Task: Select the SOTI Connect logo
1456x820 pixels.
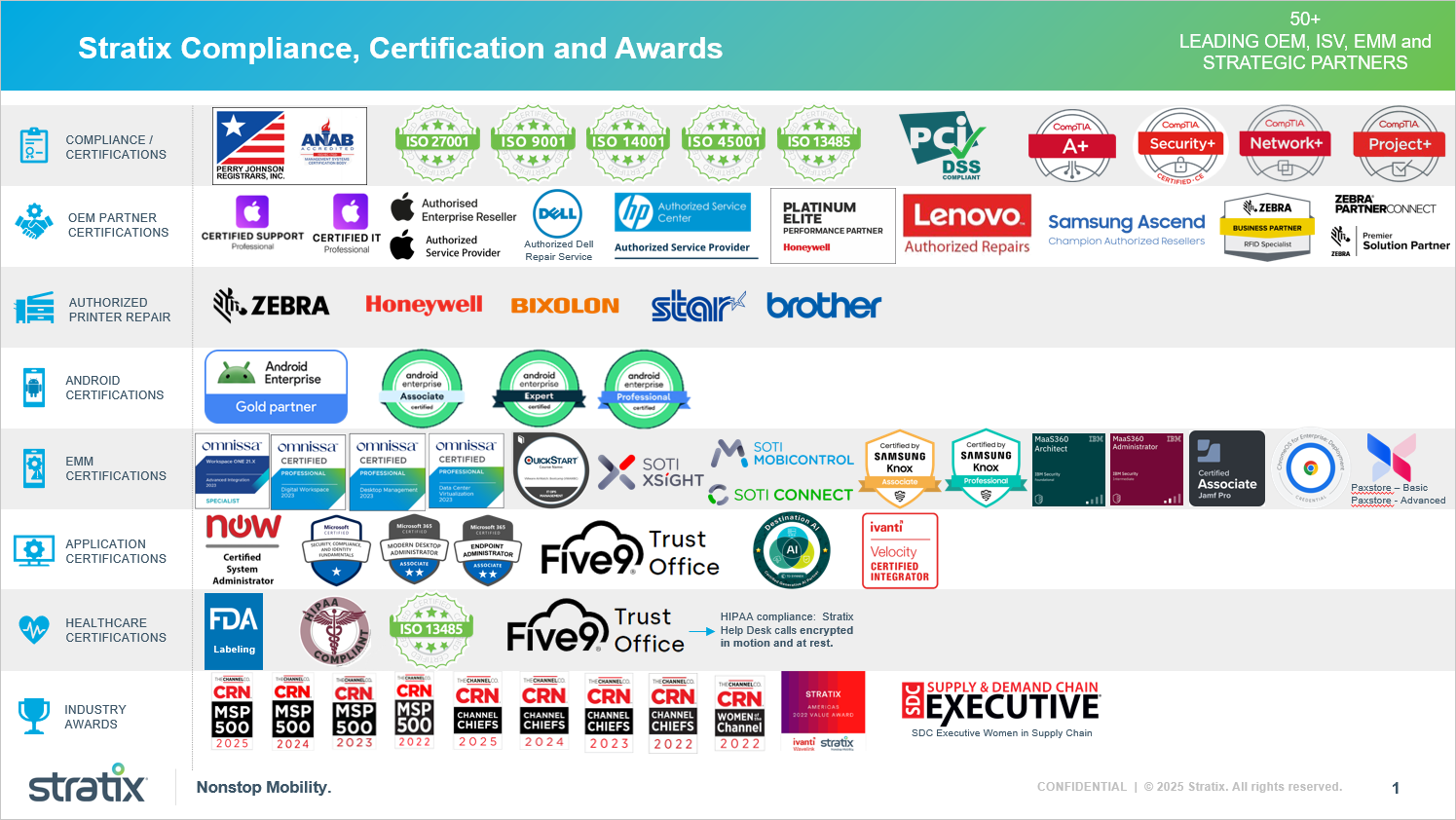Action: point(780,495)
